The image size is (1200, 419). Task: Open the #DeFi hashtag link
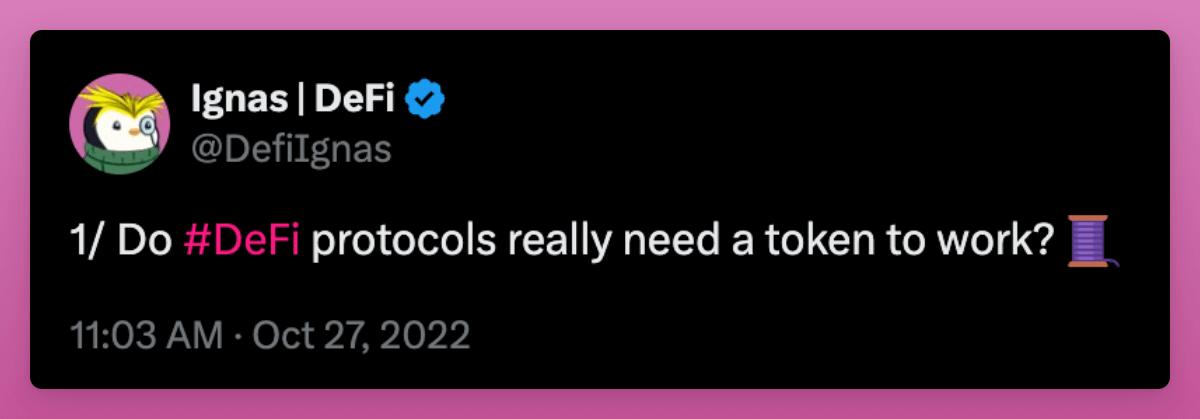click(x=243, y=243)
